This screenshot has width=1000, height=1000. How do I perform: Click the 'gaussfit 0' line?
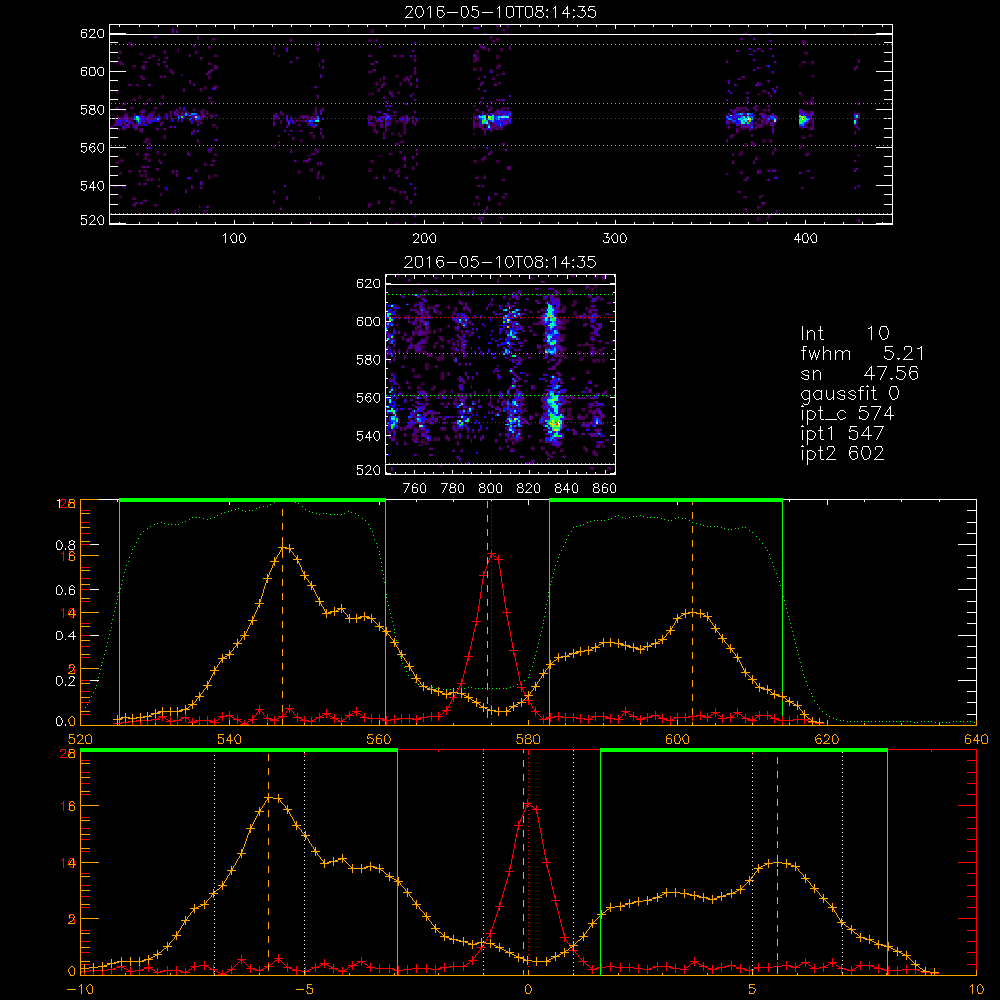[x=849, y=394]
